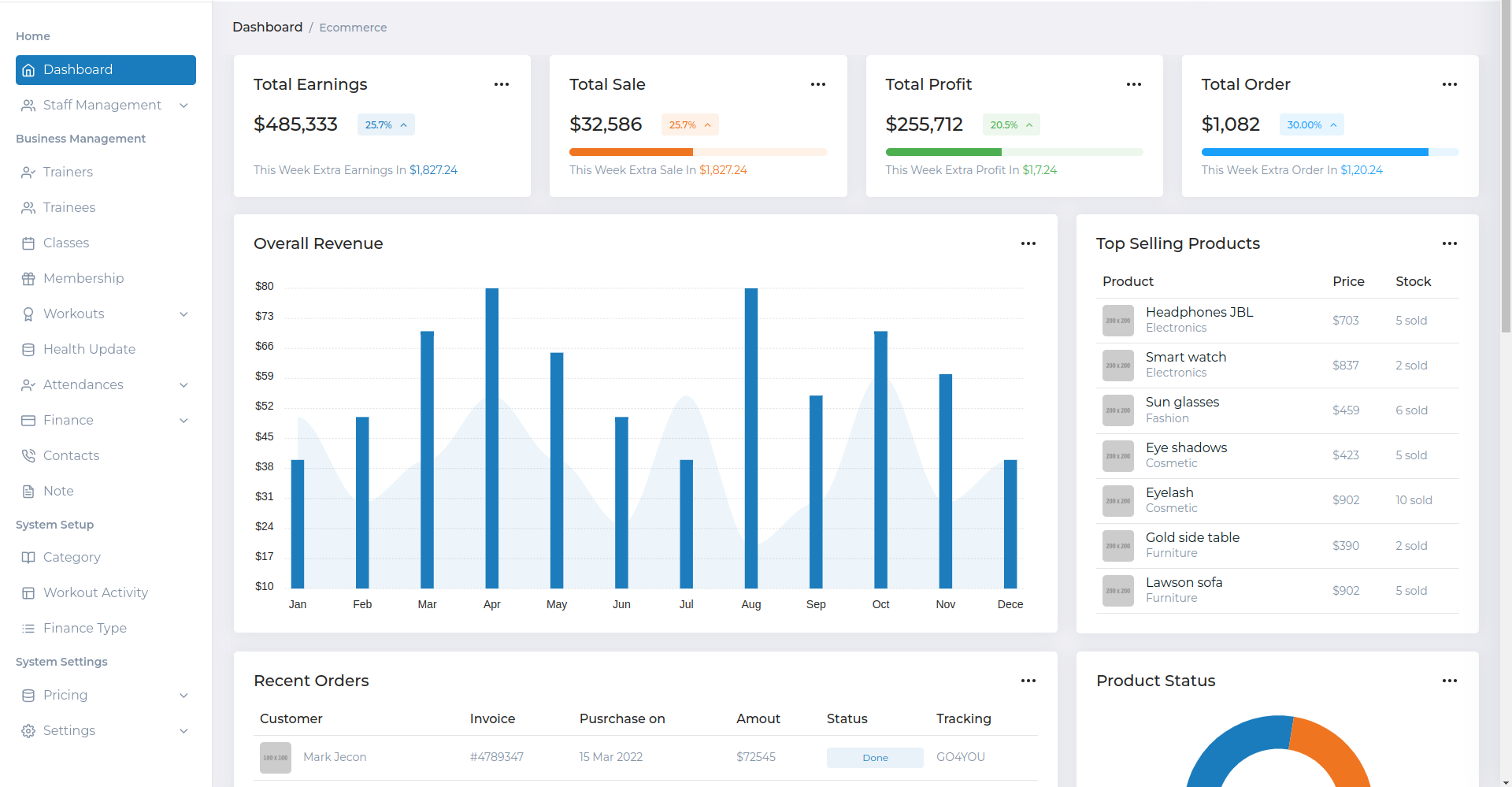Image resolution: width=1512 pixels, height=787 pixels.
Task: Click the Contacts phone icon
Action: (28, 456)
